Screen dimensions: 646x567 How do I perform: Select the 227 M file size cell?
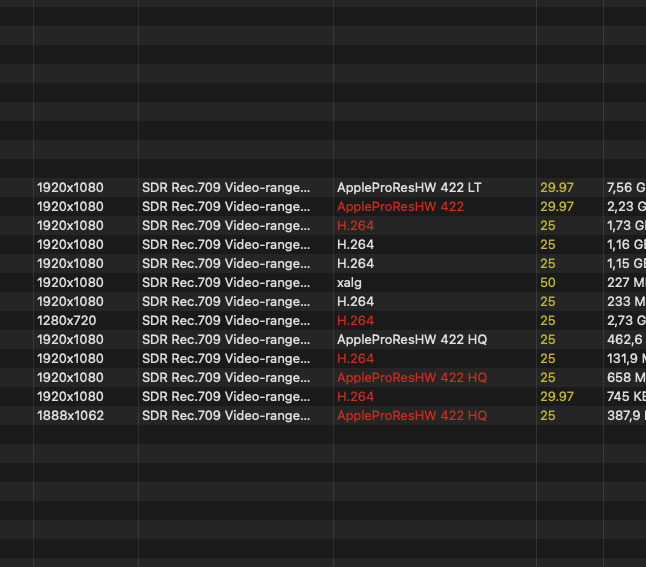pos(625,282)
